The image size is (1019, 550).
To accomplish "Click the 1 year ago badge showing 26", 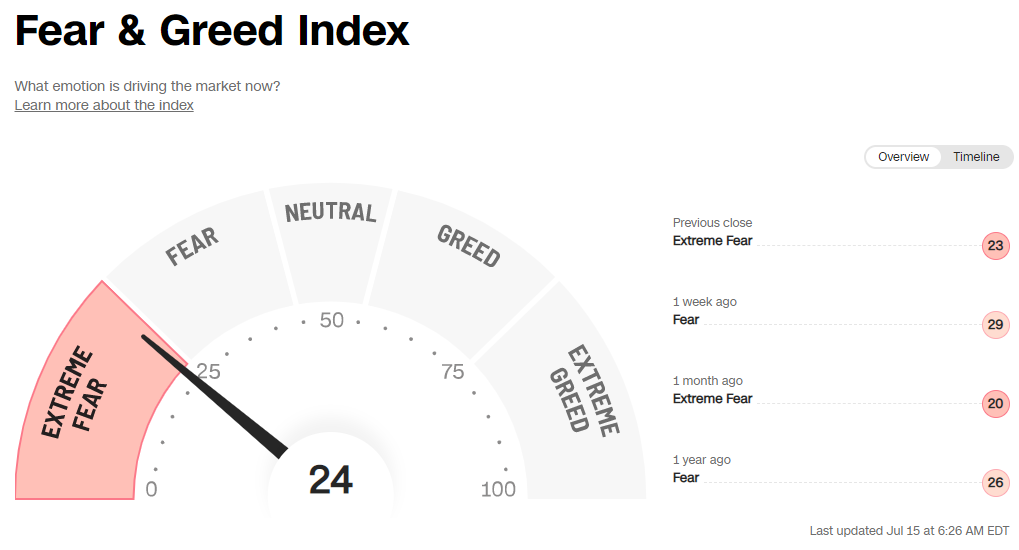I will tap(995, 483).
